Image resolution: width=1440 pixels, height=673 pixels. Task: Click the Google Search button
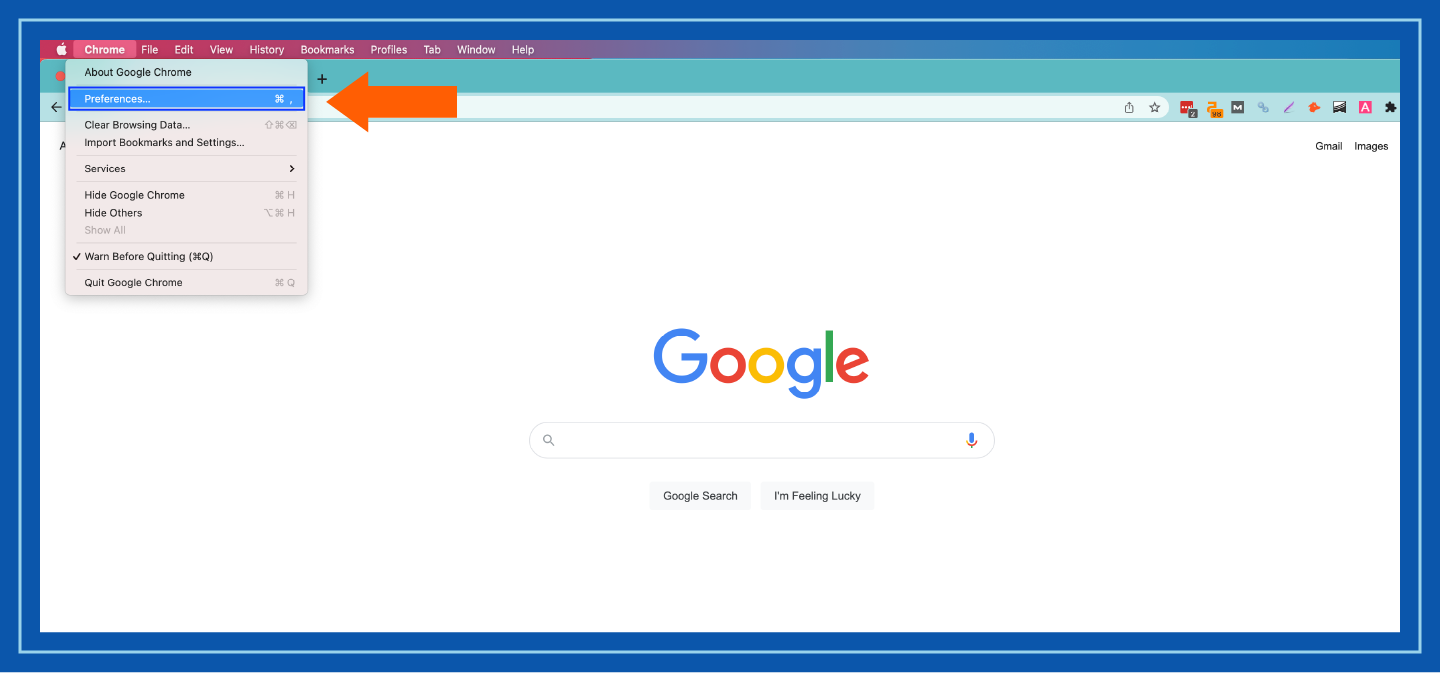coord(700,495)
